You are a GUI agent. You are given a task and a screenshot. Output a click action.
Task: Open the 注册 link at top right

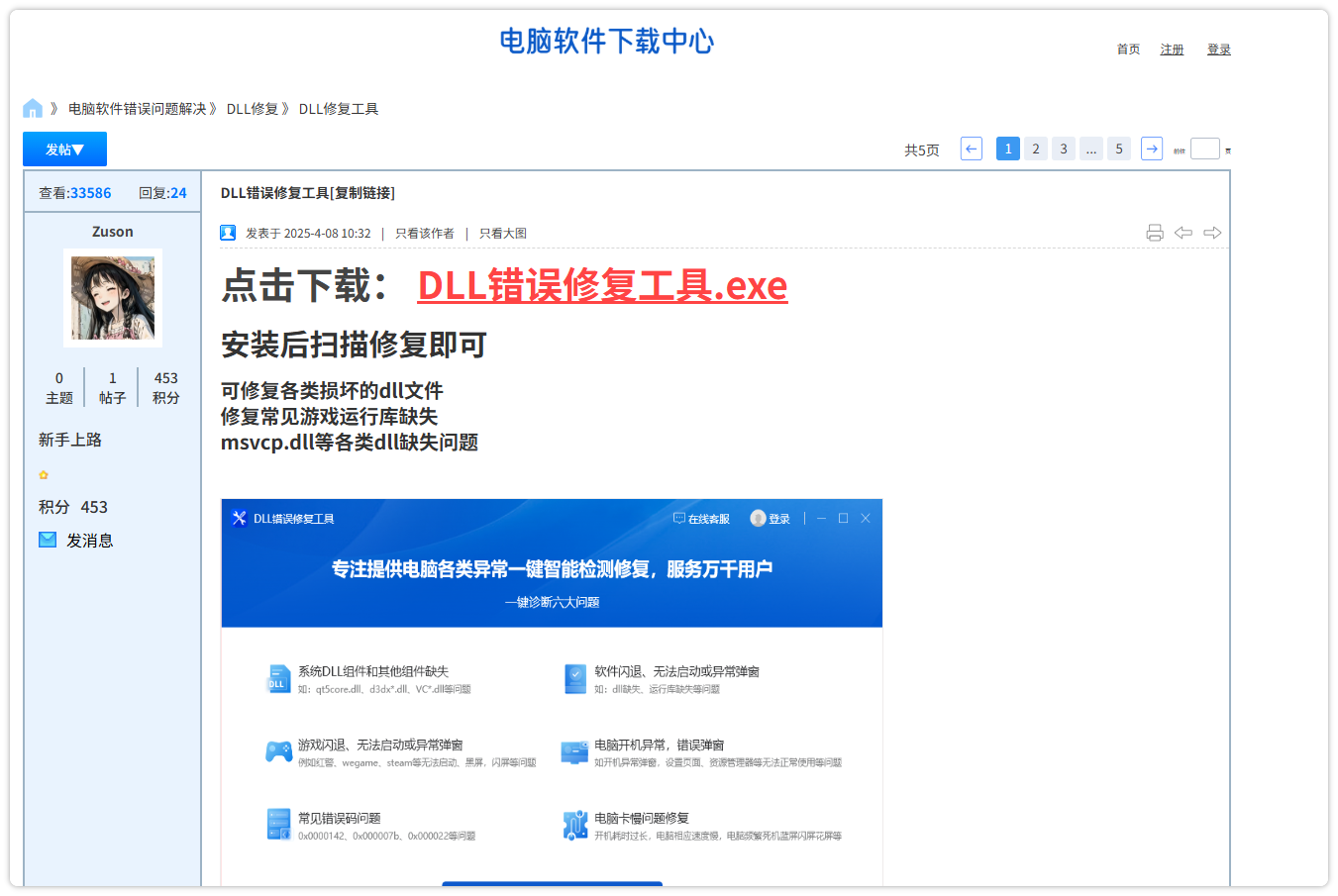click(x=1172, y=50)
